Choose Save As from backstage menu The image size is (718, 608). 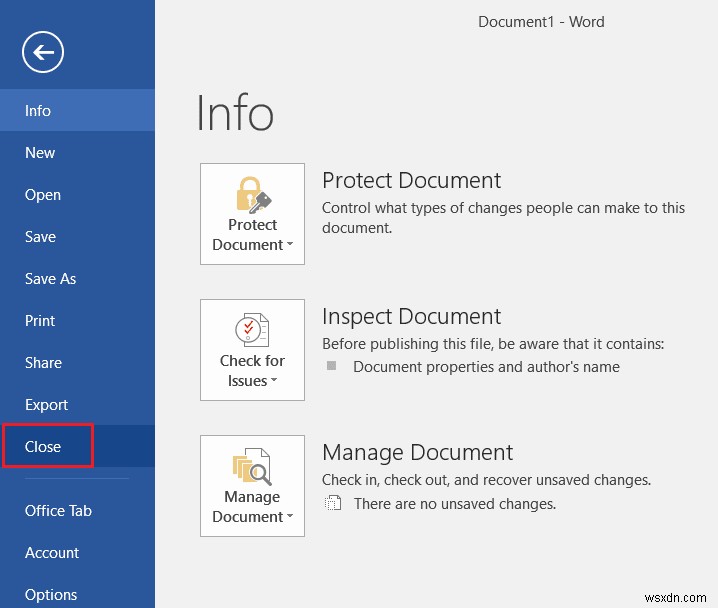(x=77, y=278)
